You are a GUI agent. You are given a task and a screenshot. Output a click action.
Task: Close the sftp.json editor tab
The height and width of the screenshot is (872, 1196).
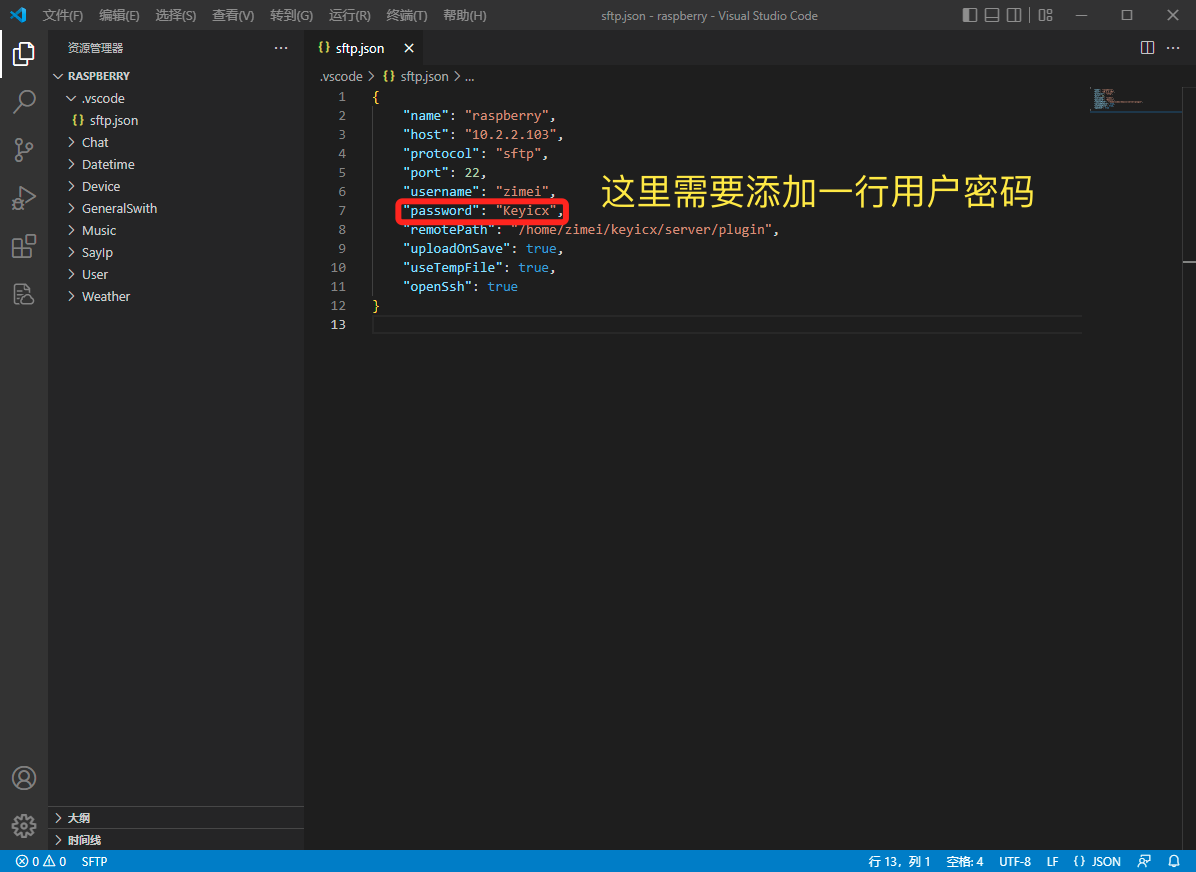tap(409, 48)
